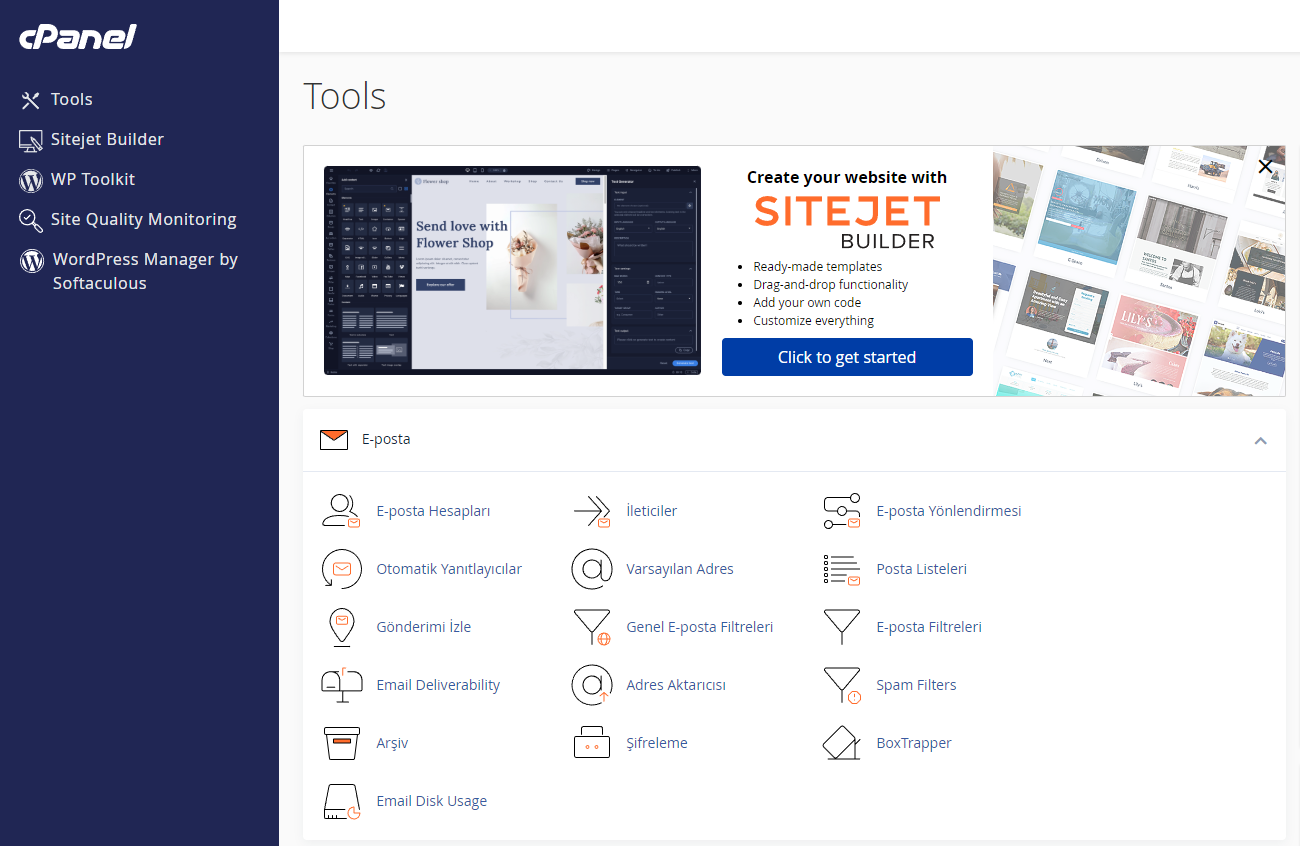
Task: Open Varsayılan Adres at-sign icon
Action: [x=592, y=568]
